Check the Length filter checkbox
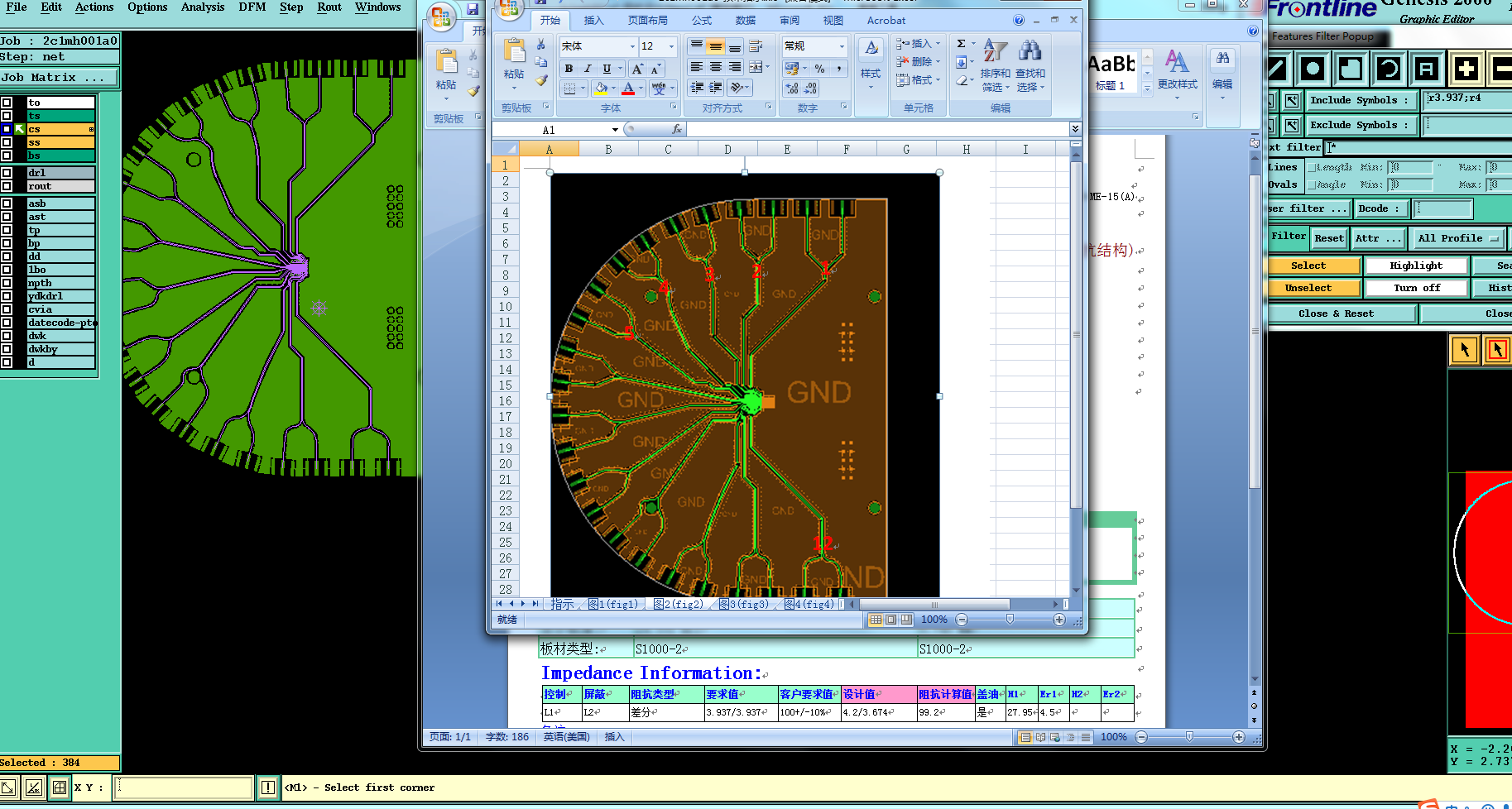 (1312, 167)
